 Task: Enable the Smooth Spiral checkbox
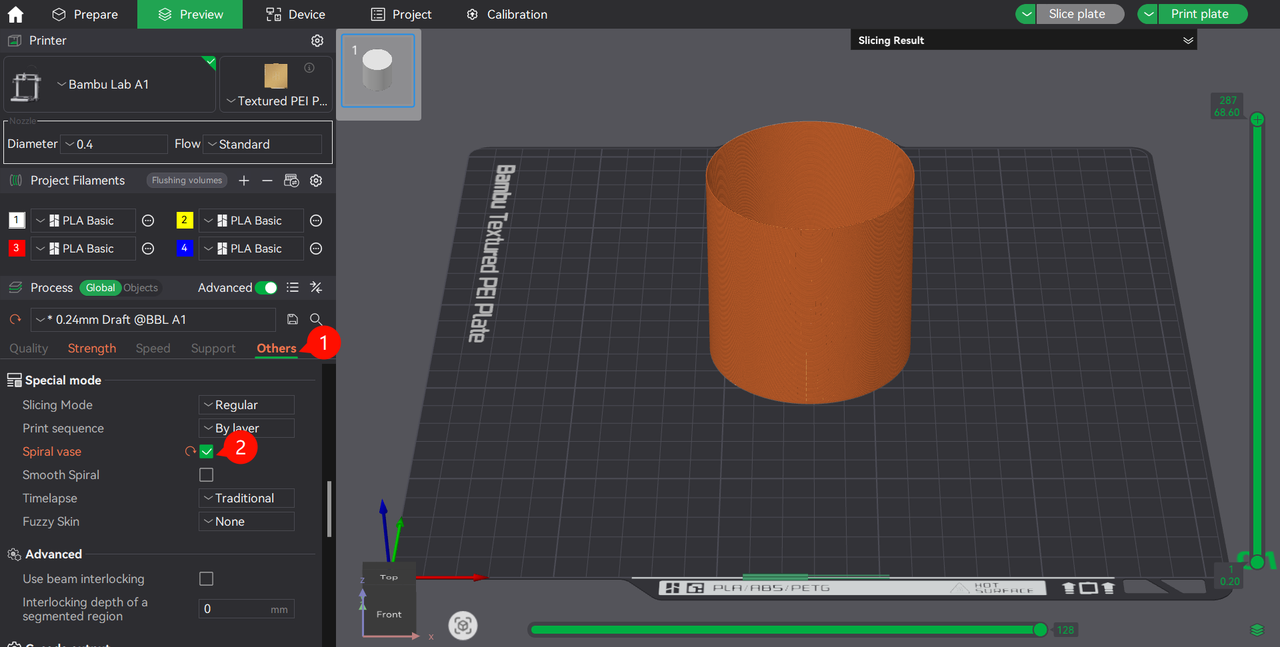[206, 475]
